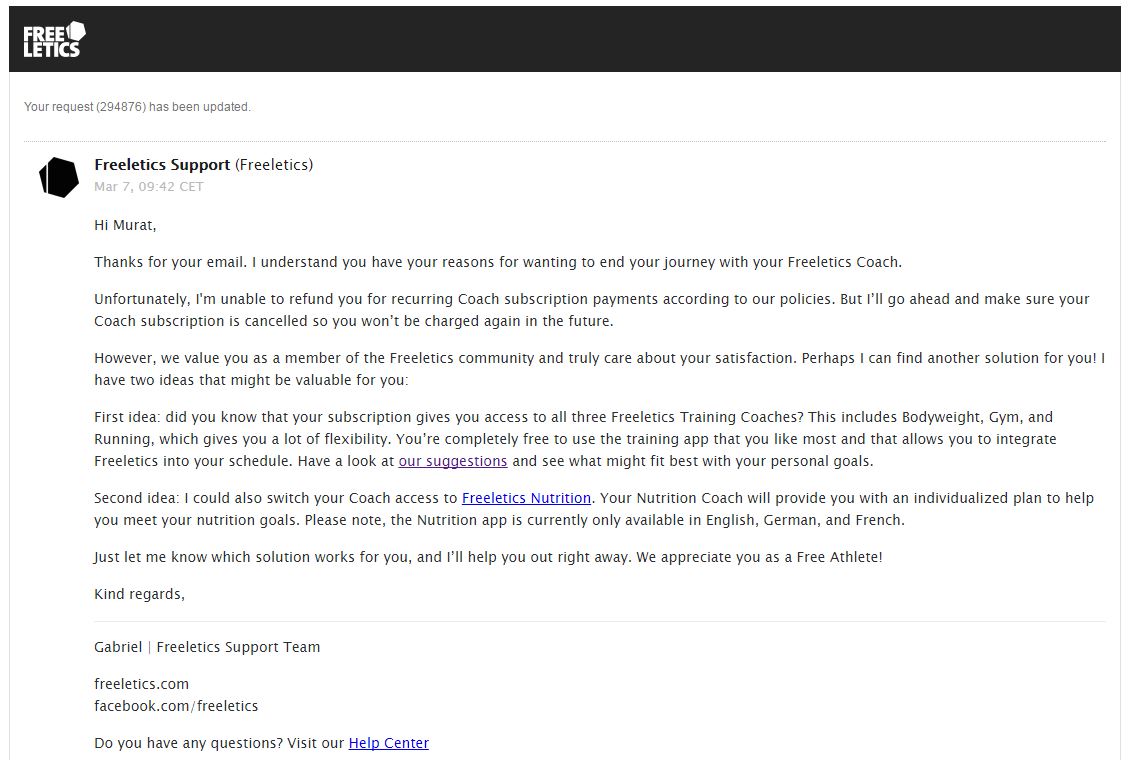Click the 'Just let me know' sentence
Screen dimensions: 1130x760
[x=488, y=557]
